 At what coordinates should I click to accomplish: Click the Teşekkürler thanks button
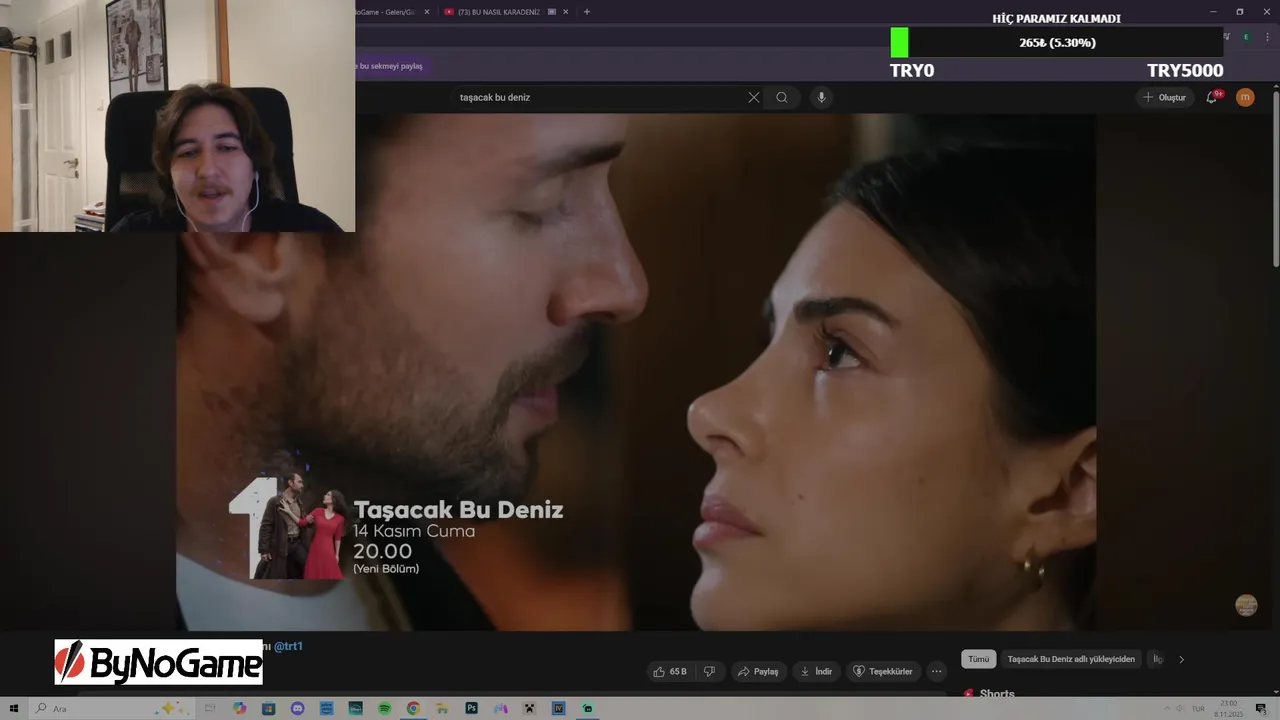click(883, 671)
